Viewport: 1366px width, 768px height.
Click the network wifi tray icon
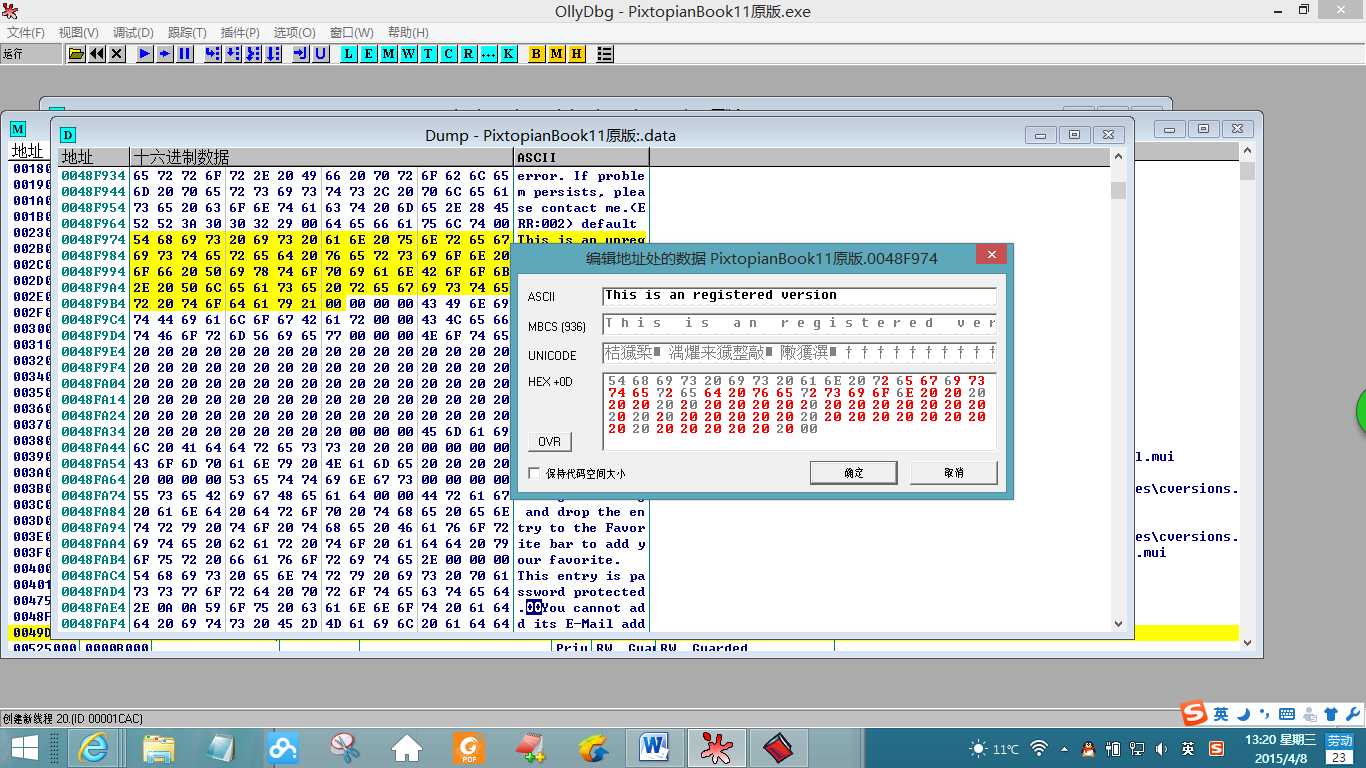1040,748
